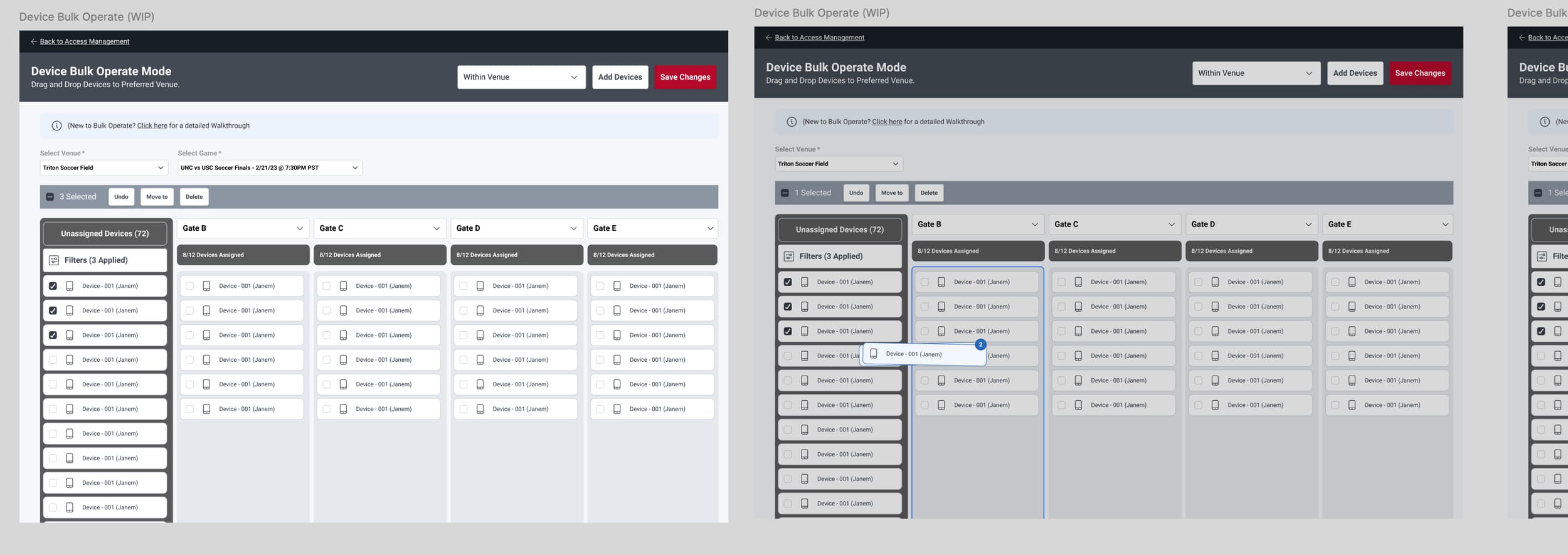This screenshot has width=1568, height=555.
Task: Expand the Gate D dropdown in the left frame
Action: (516, 228)
